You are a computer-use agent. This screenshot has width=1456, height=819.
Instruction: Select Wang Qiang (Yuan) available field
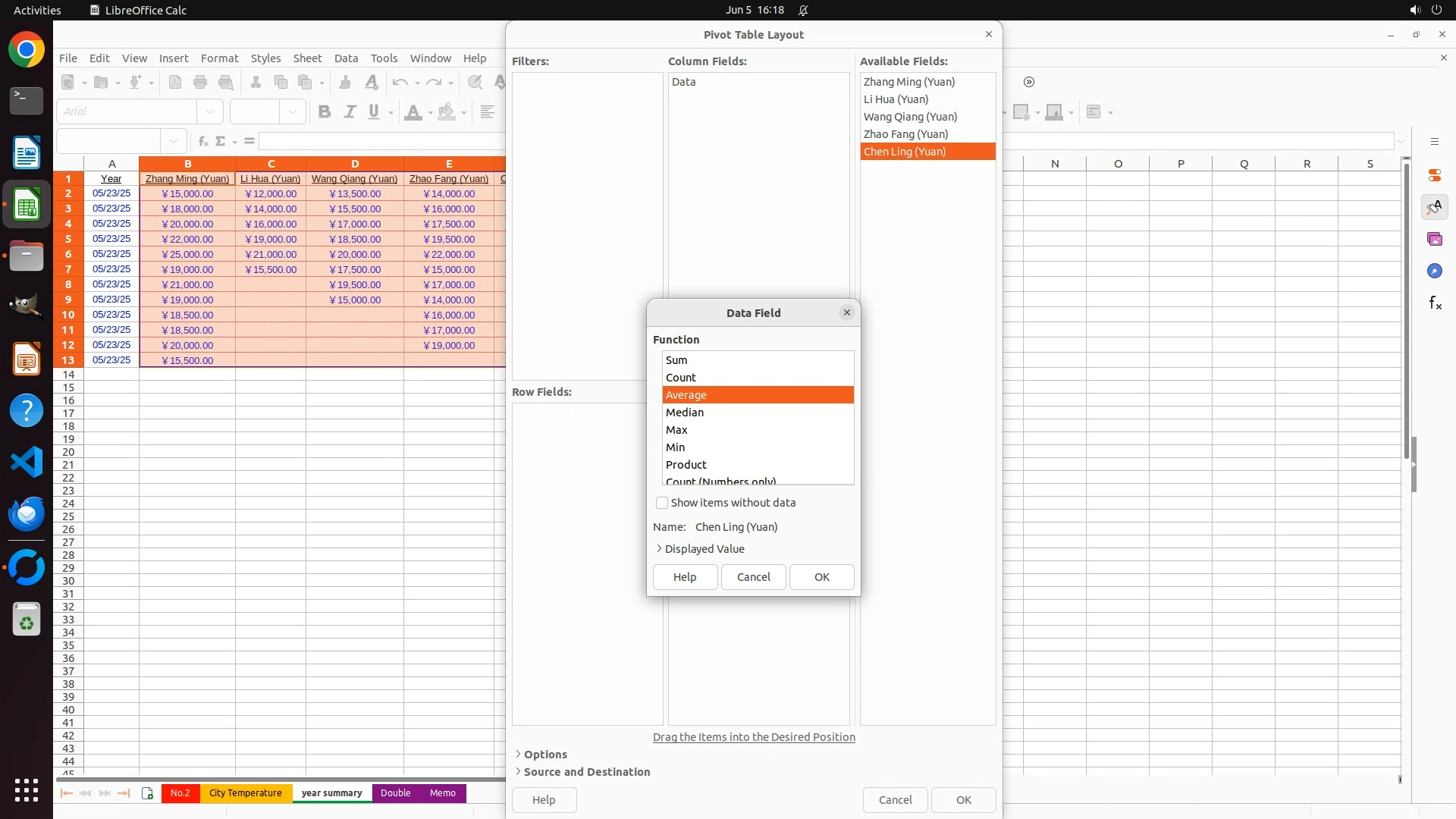(910, 117)
